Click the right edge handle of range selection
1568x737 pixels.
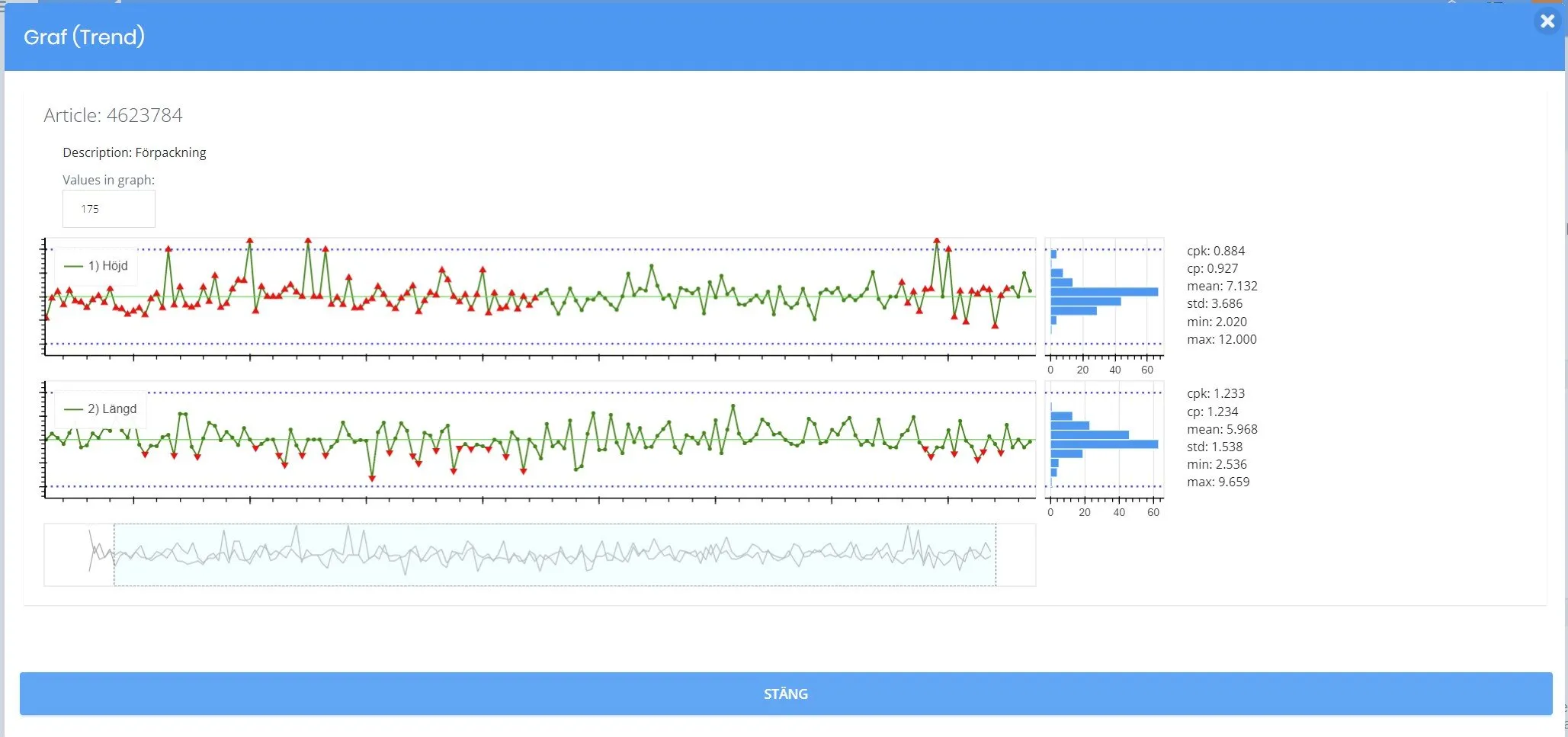pos(996,555)
